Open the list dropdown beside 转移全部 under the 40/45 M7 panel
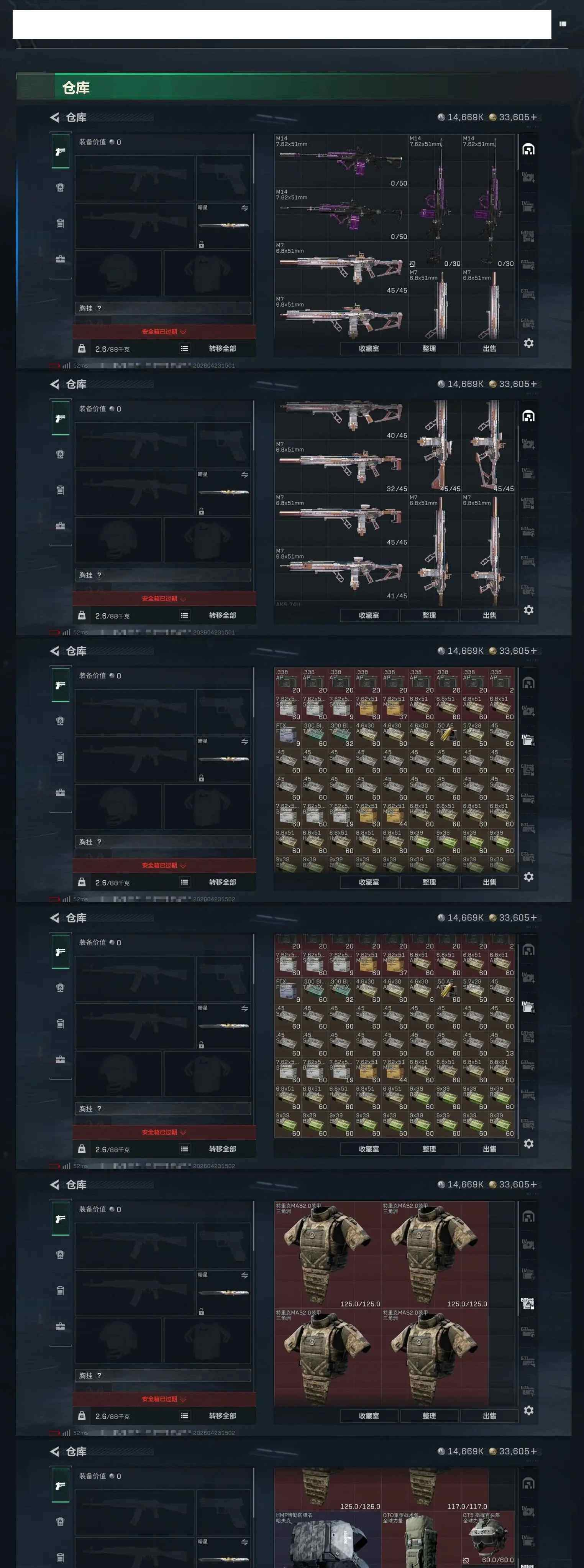This screenshot has height=1568, width=584. pyautogui.click(x=184, y=615)
